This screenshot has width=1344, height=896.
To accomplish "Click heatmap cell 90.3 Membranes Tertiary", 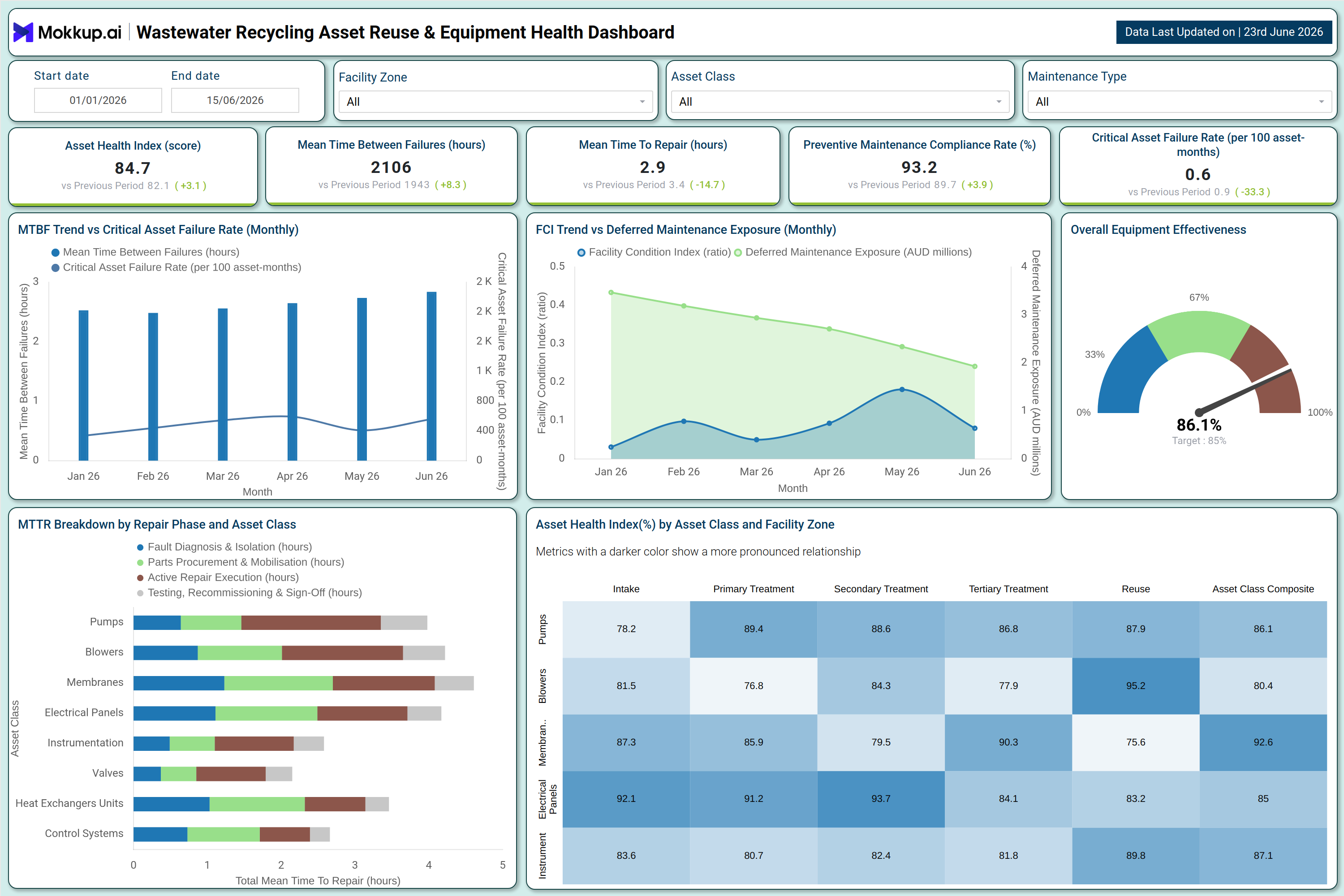I will (1008, 742).
